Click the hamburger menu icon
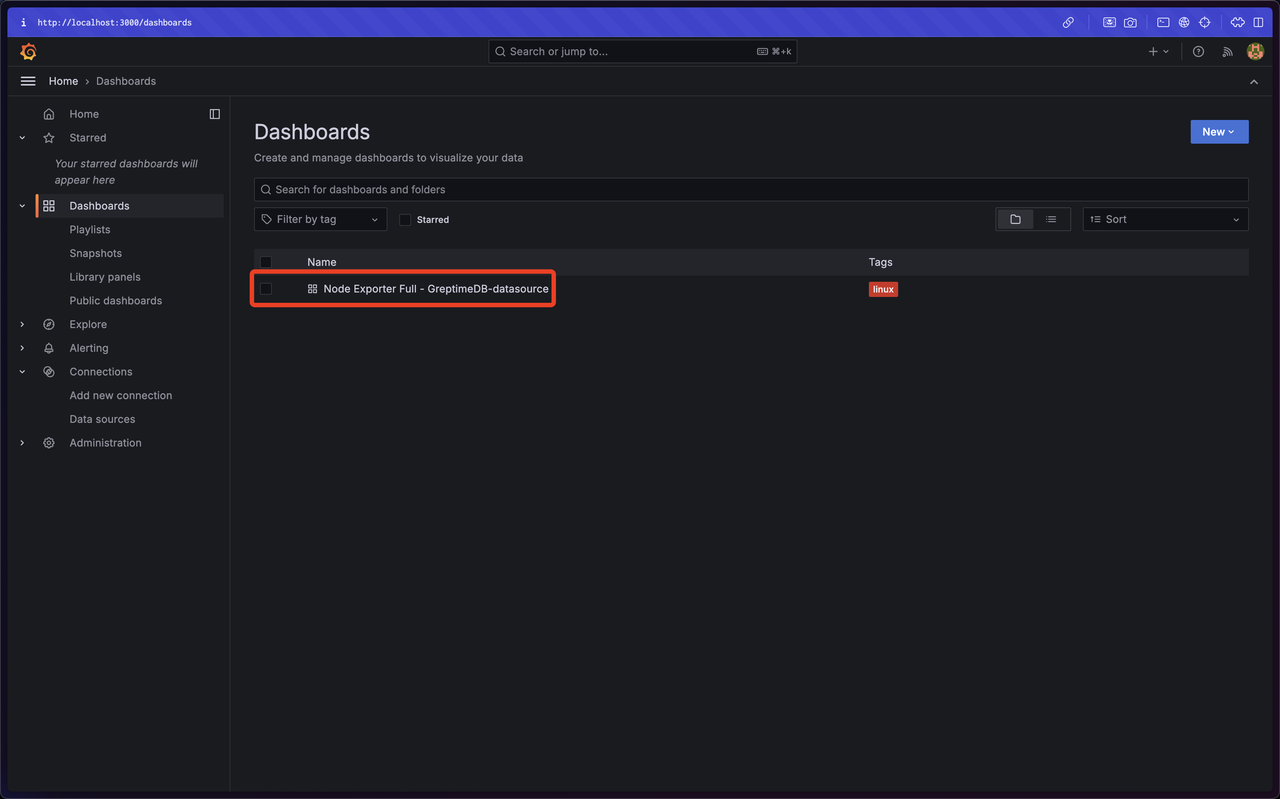The width and height of the screenshot is (1280, 799). coord(27,81)
